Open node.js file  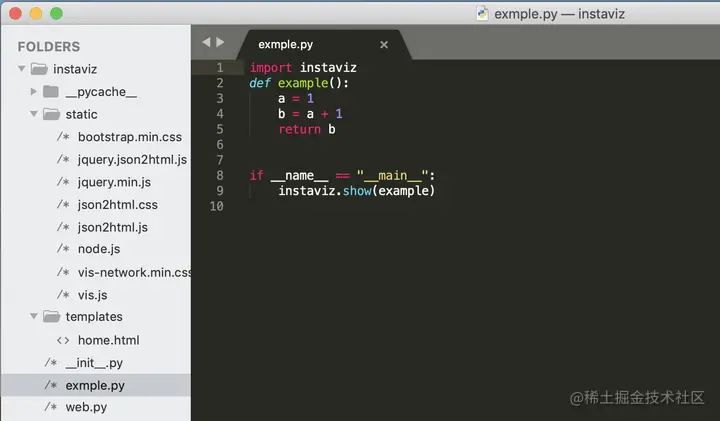coord(99,249)
